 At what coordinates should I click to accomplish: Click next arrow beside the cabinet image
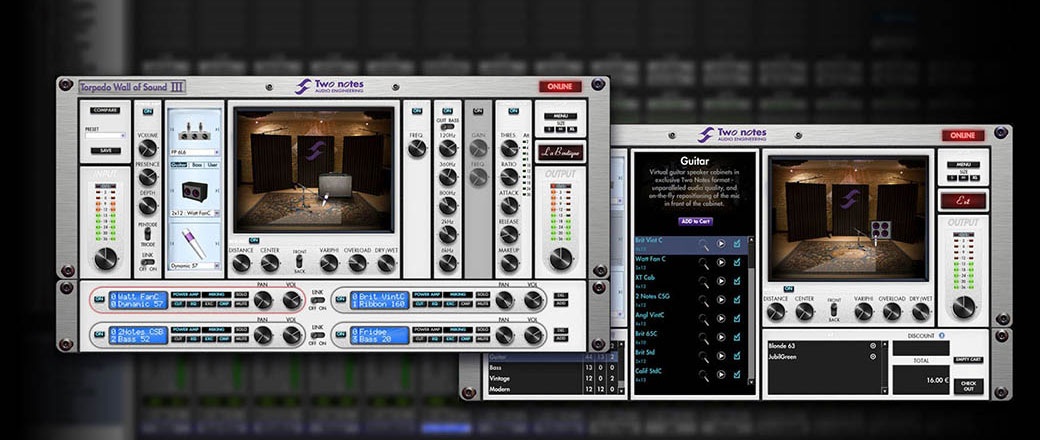(x=216, y=192)
